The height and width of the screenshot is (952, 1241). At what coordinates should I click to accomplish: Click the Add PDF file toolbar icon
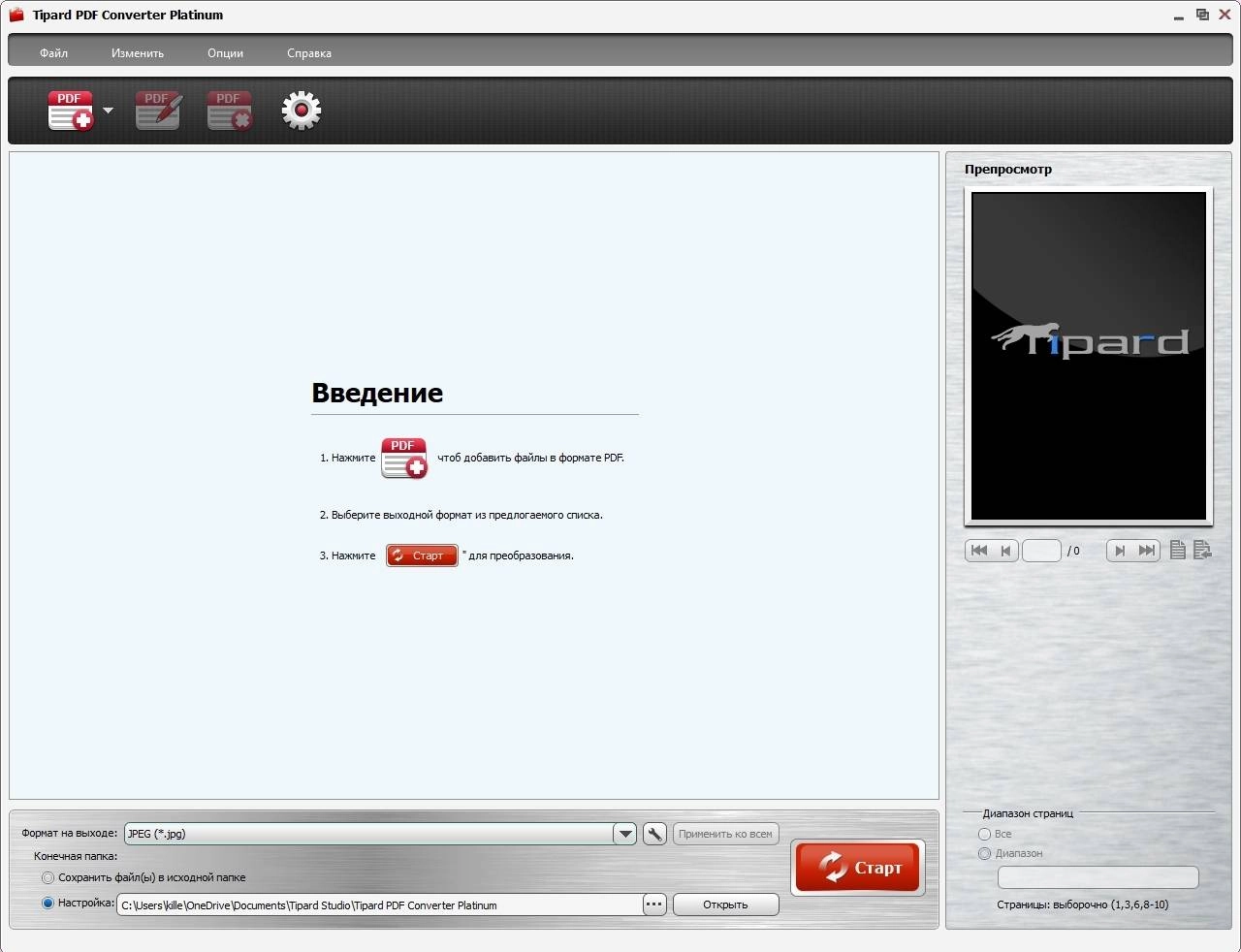tap(71, 111)
